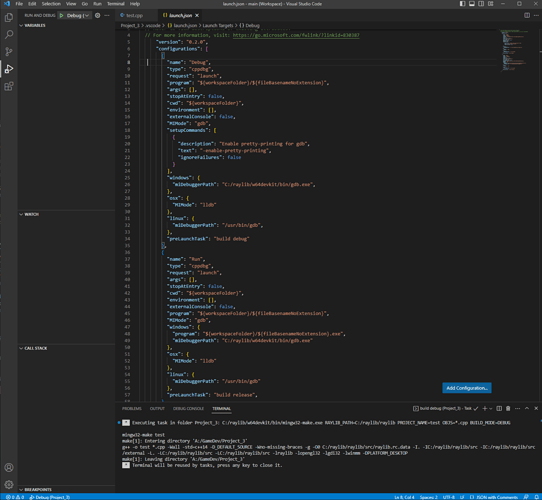Open the Search view icon
This screenshot has height=500, width=542.
click(x=9, y=34)
